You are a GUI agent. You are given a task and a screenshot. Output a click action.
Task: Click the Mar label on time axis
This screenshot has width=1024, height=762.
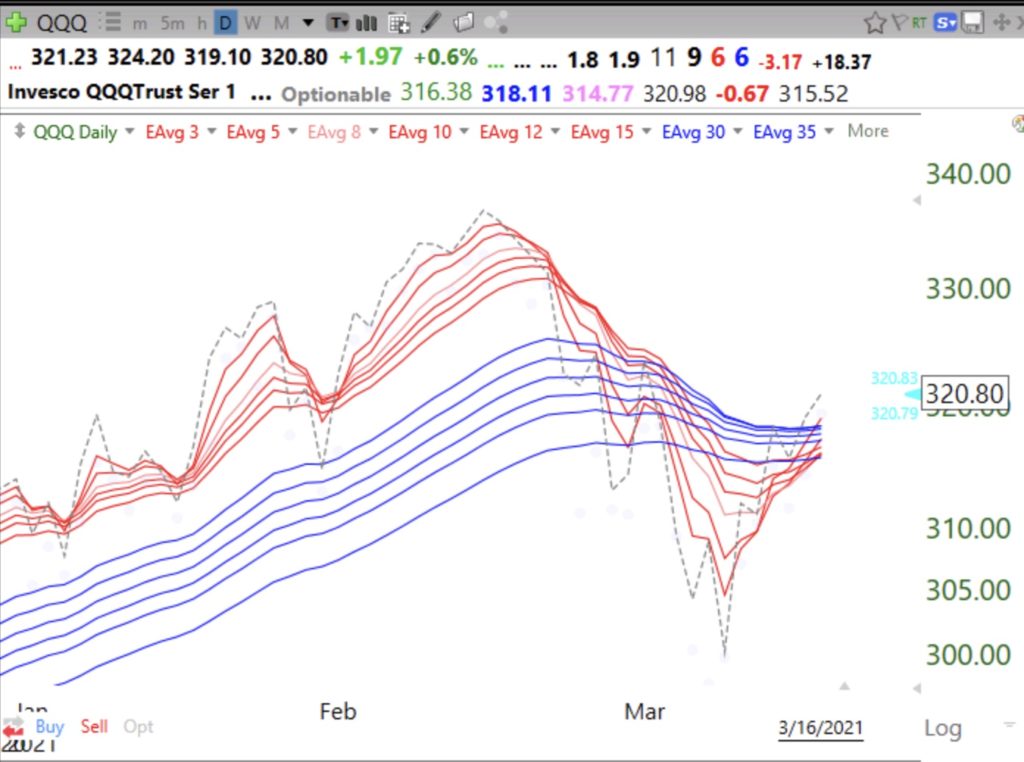coord(645,711)
